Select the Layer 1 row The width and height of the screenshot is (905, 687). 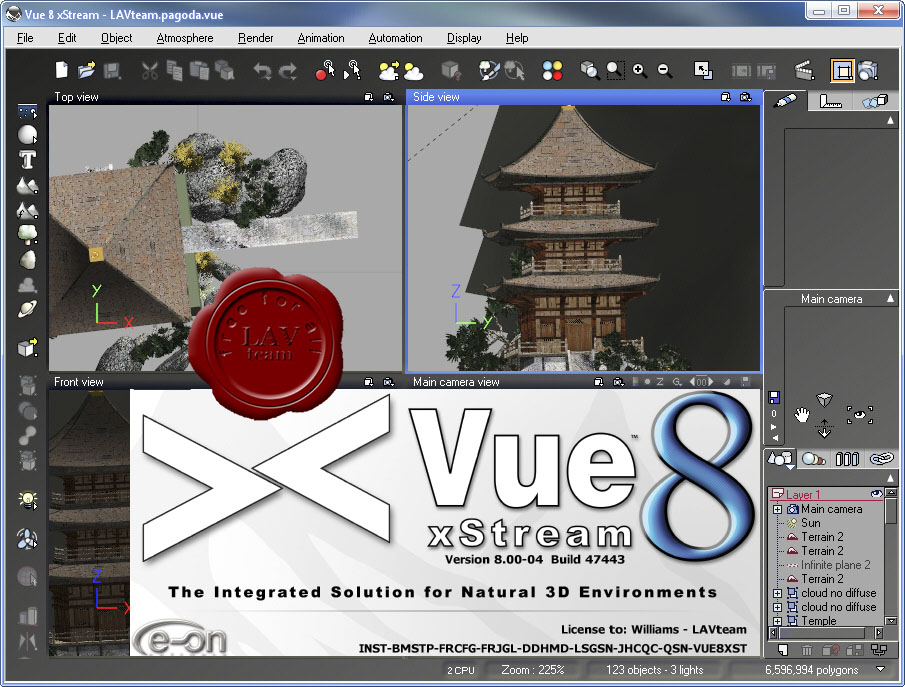[x=826, y=494]
